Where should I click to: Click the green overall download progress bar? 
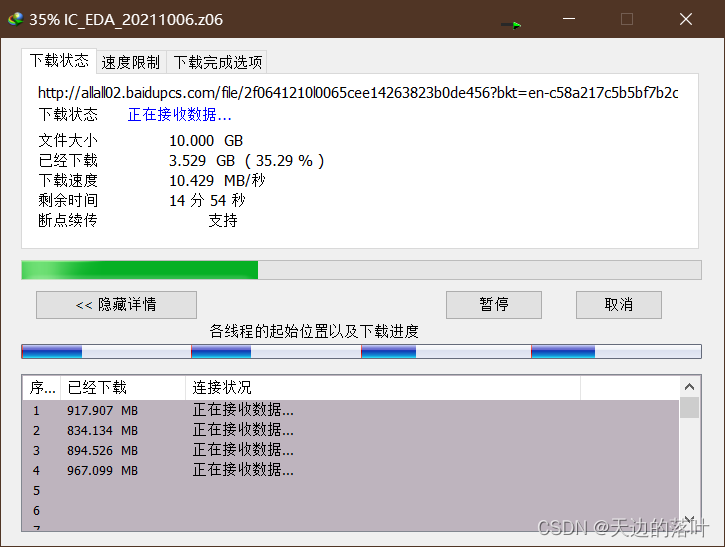[362, 270]
